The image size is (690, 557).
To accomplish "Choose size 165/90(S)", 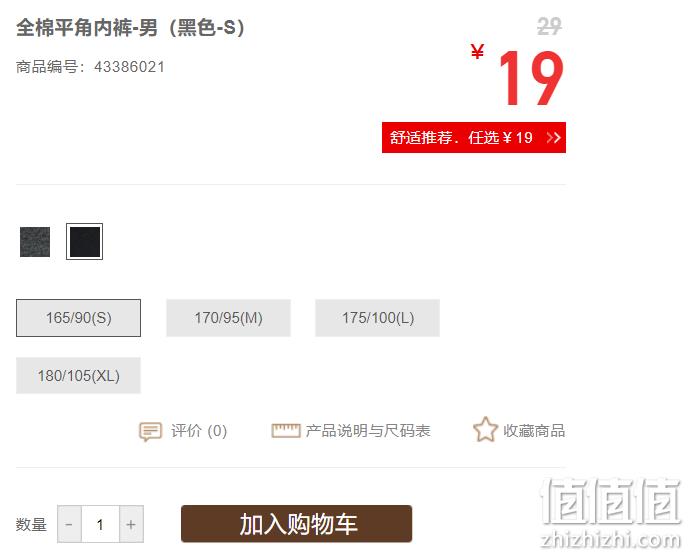I will pos(78,318).
